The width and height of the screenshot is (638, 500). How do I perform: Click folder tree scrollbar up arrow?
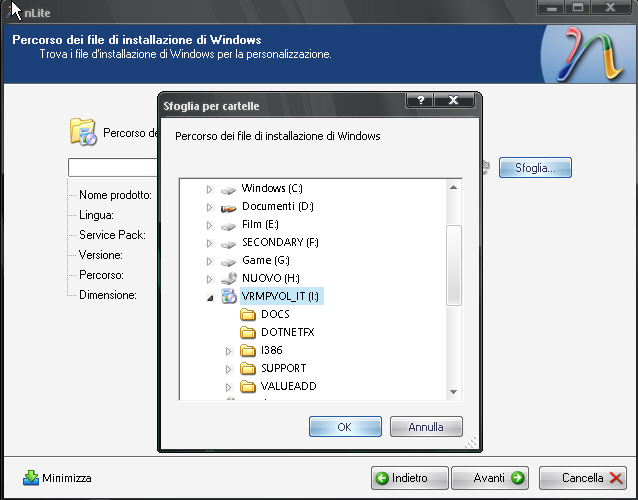[x=454, y=188]
